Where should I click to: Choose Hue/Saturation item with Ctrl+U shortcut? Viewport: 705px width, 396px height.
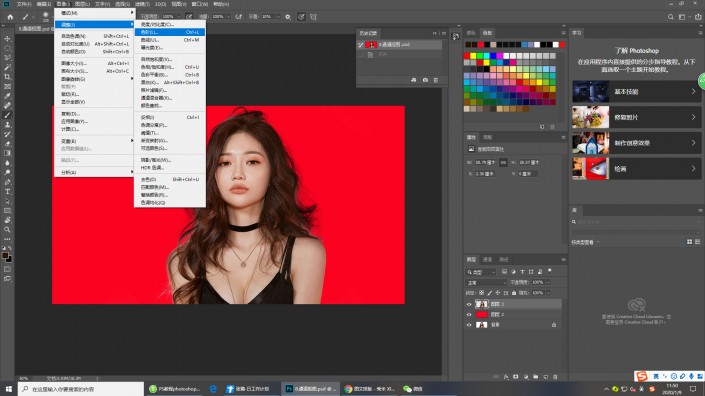coord(170,67)
